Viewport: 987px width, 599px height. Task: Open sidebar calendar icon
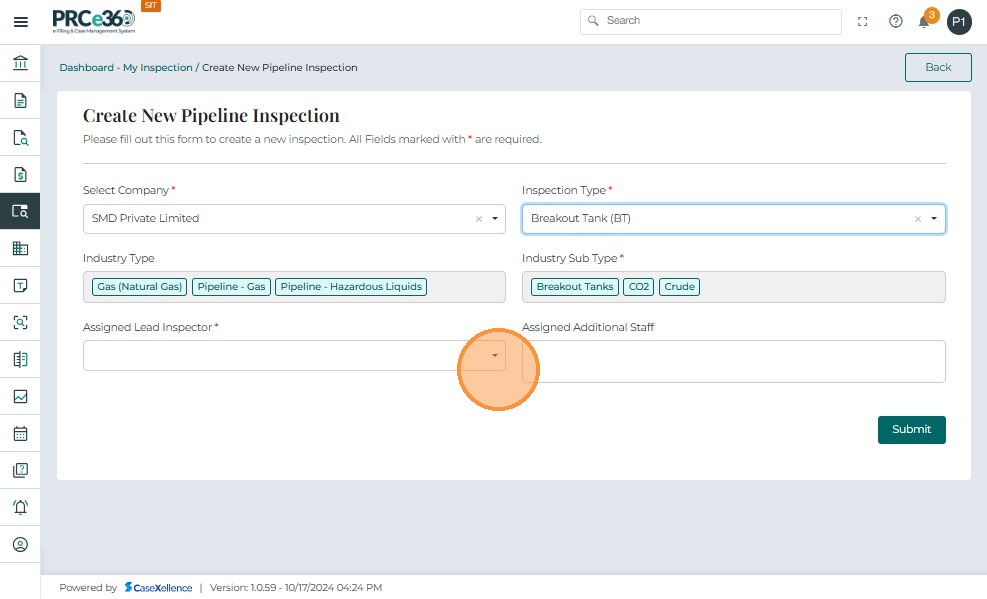pyautogui.click(x=20, y=434)
